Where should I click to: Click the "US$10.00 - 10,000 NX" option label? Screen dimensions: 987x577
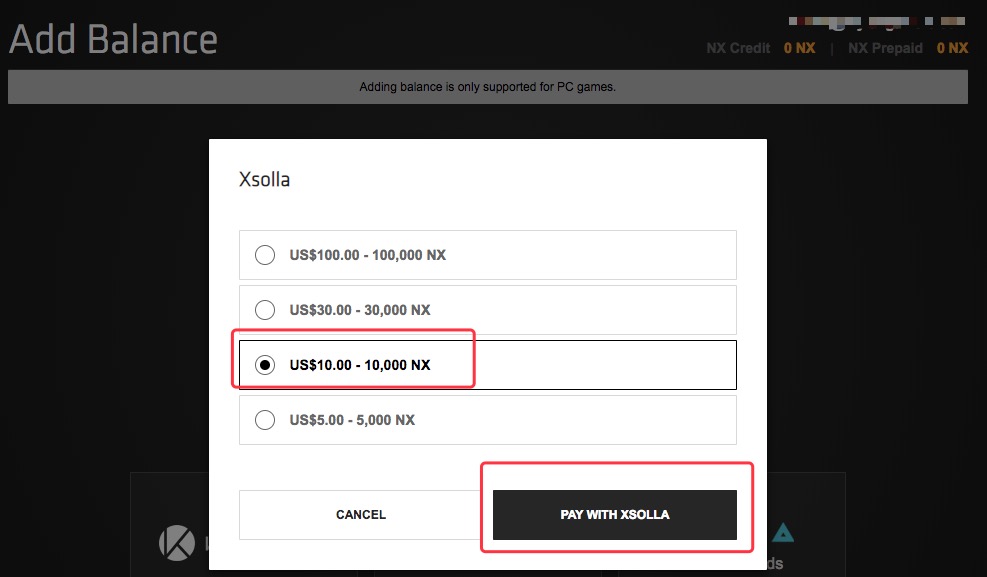[360, 365]
